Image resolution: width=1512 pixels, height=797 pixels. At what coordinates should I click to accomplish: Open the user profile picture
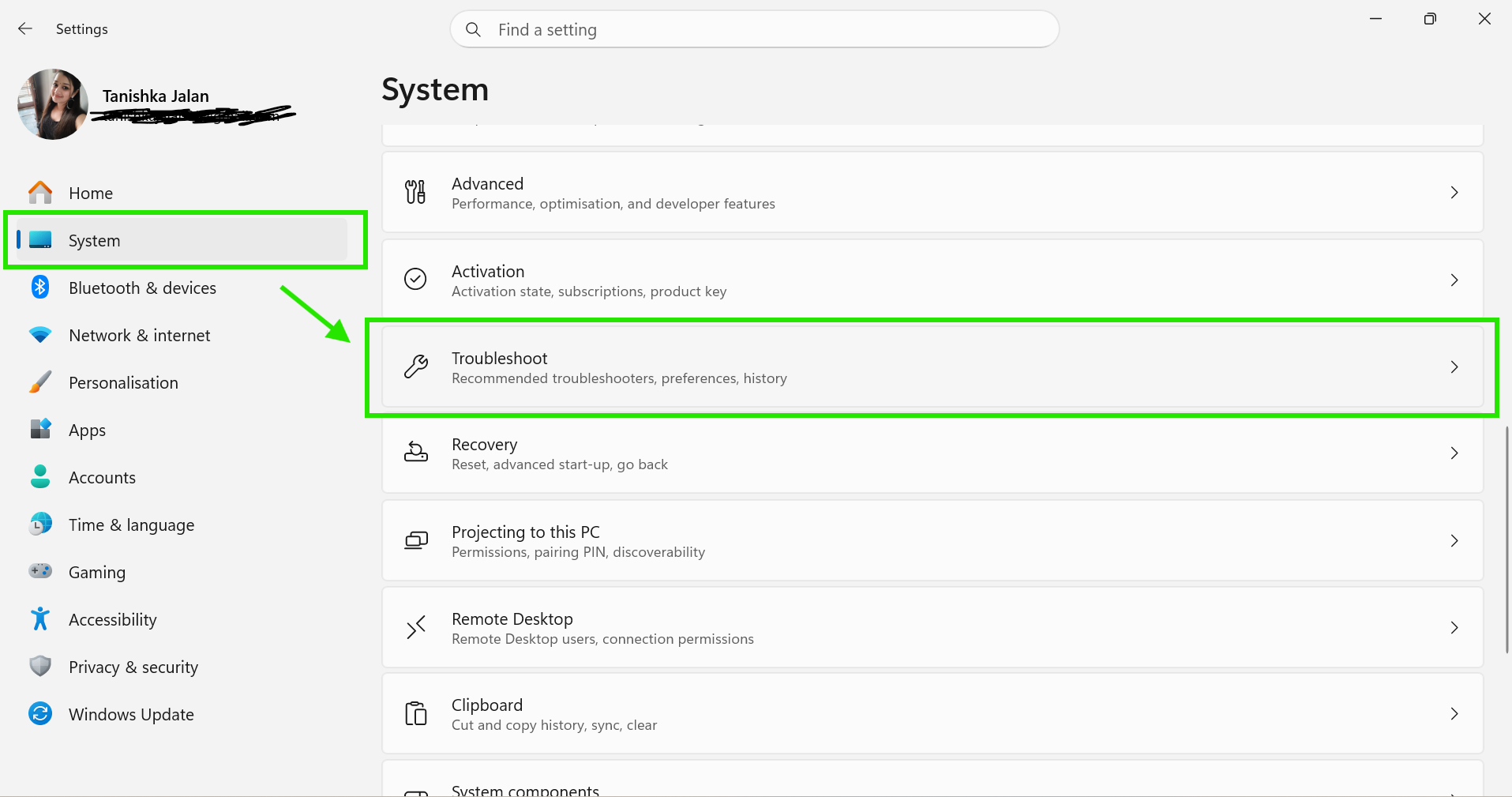coord(53,104)
